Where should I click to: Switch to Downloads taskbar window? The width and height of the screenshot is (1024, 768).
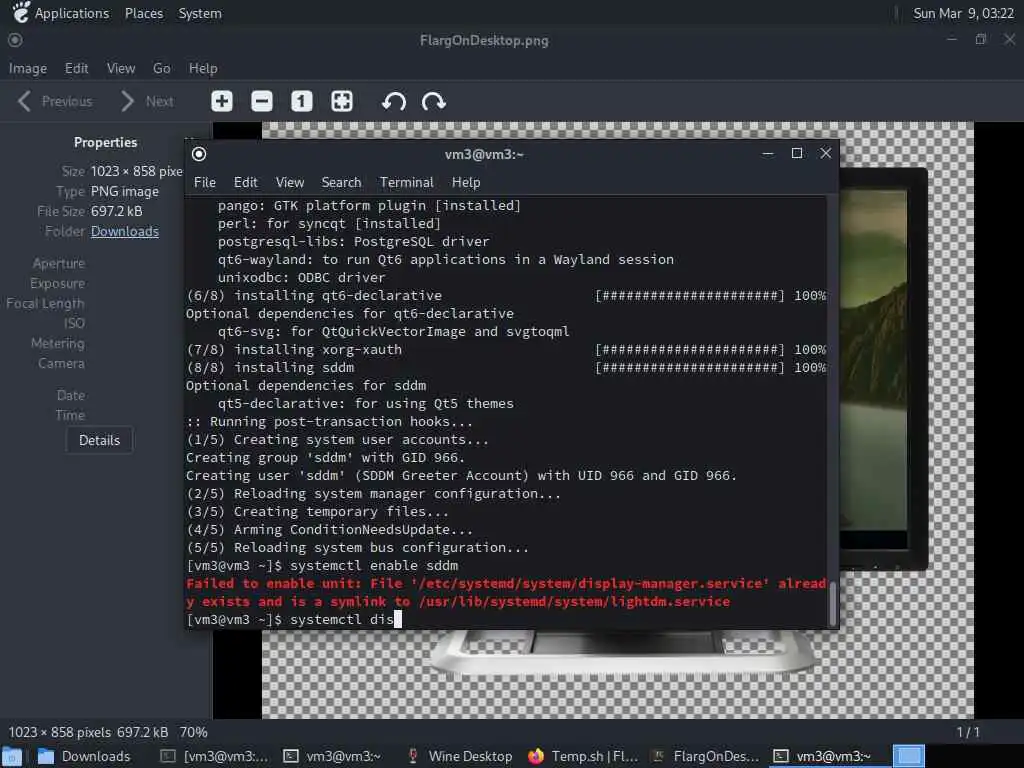tap(84, 756)
